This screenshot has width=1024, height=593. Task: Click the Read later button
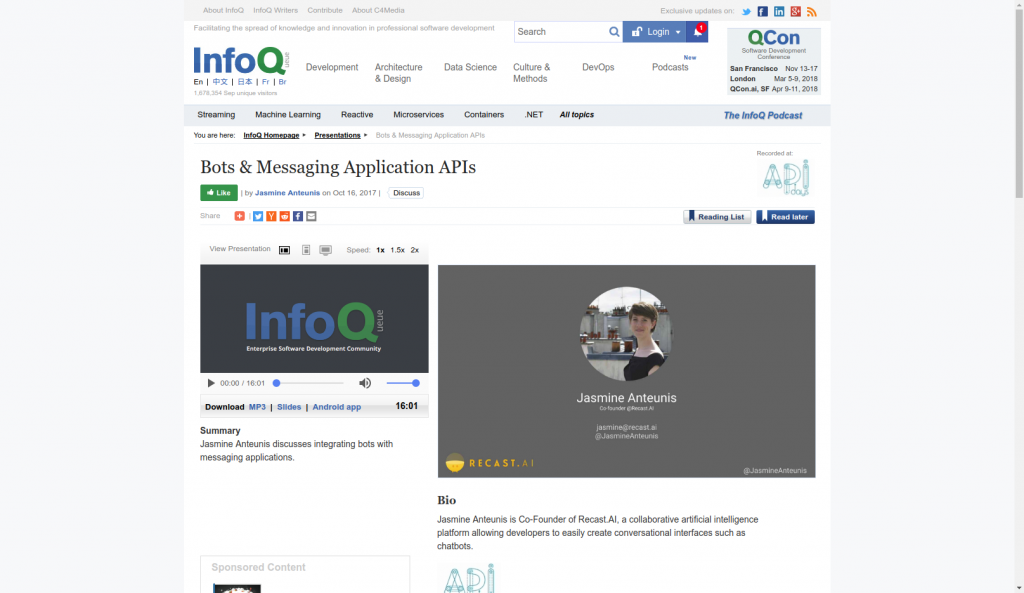pyautogui.click(x=785, y=217)
